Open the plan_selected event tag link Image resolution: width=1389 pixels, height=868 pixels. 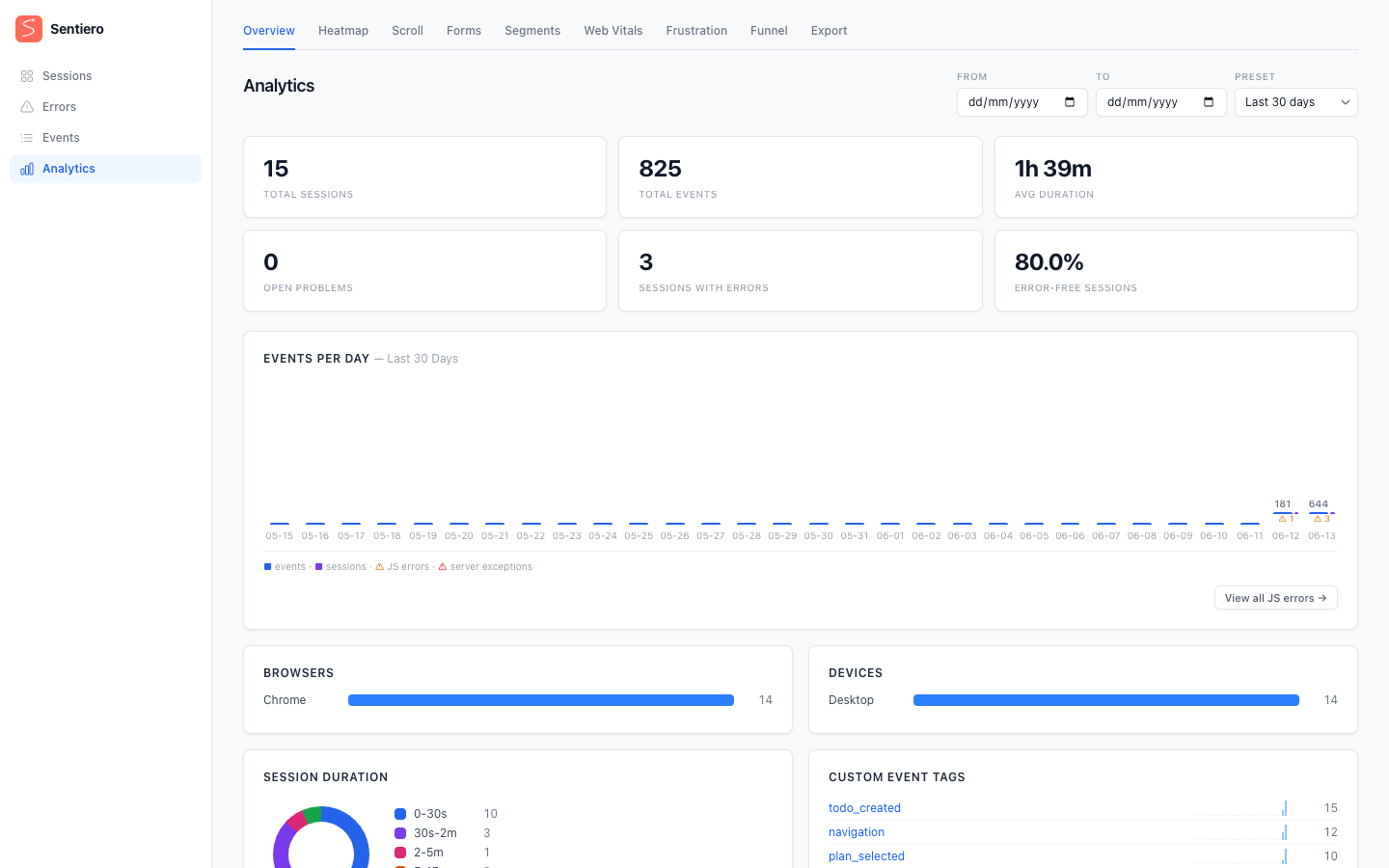coord(866,856)
